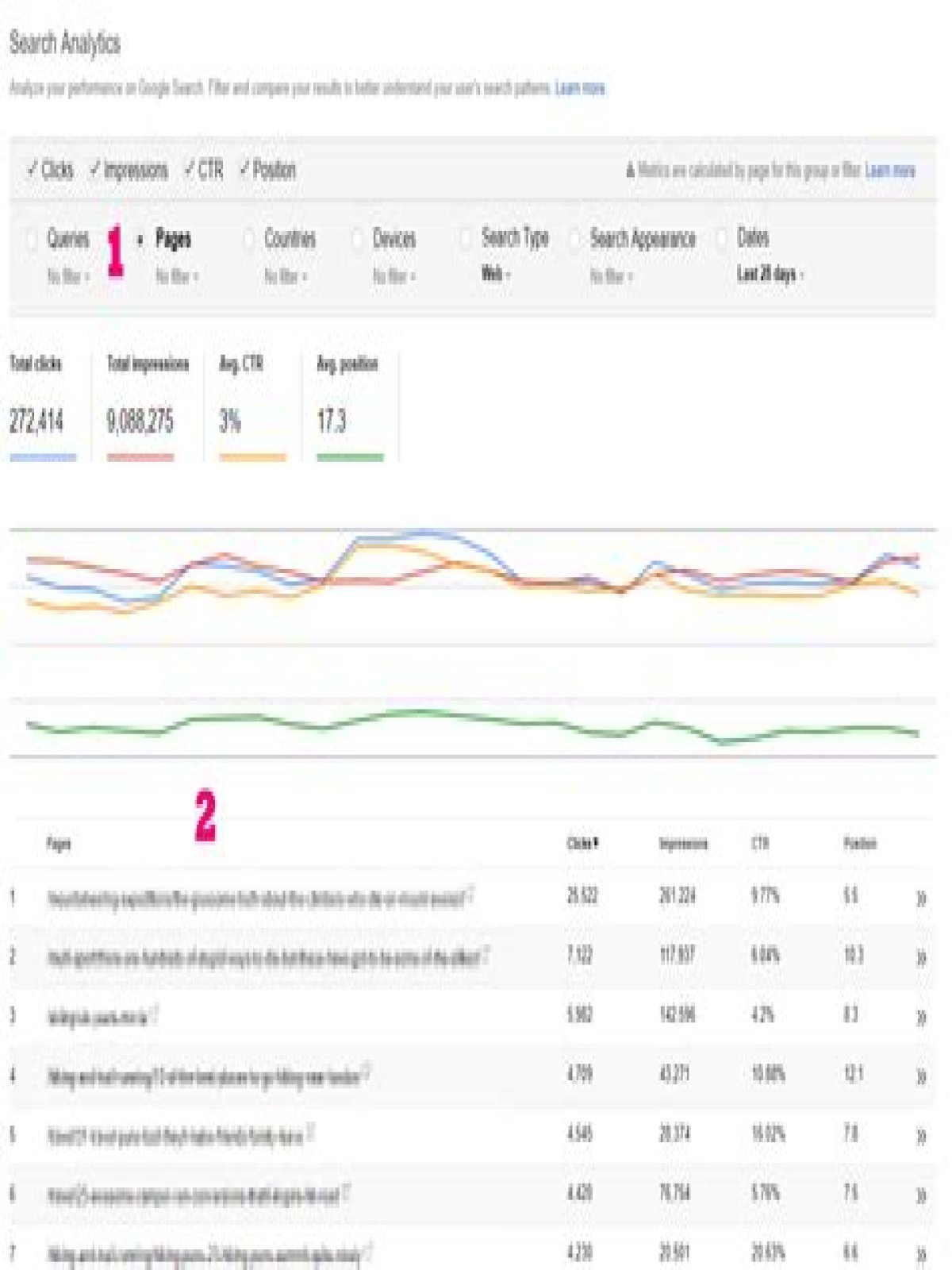Select the Countries radio button
Viewport: 952px width, 1270px height.
pos(248,239)
